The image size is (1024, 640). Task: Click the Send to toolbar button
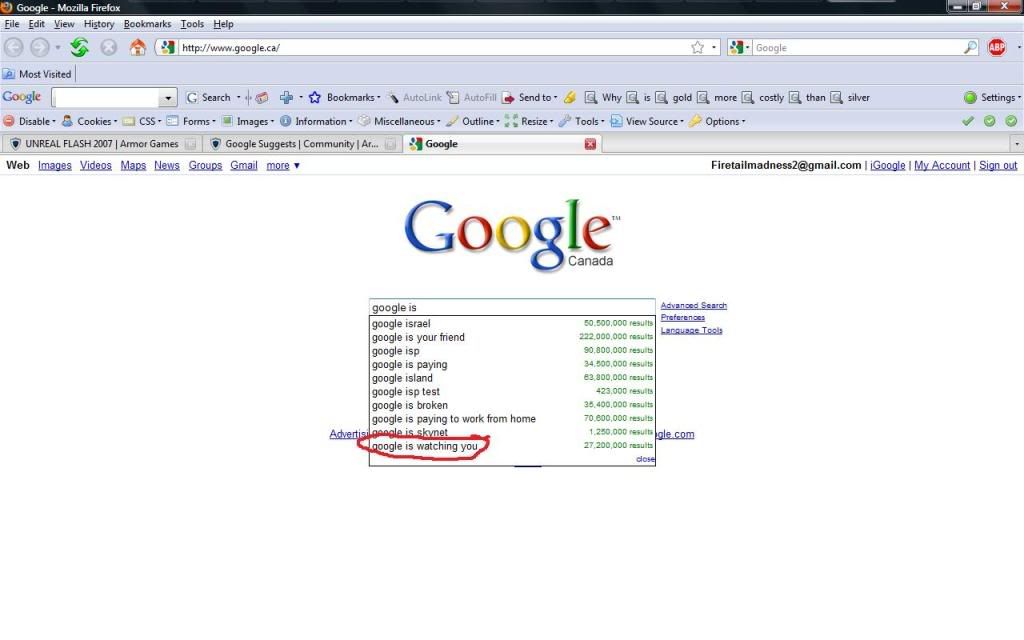[529, 97]
